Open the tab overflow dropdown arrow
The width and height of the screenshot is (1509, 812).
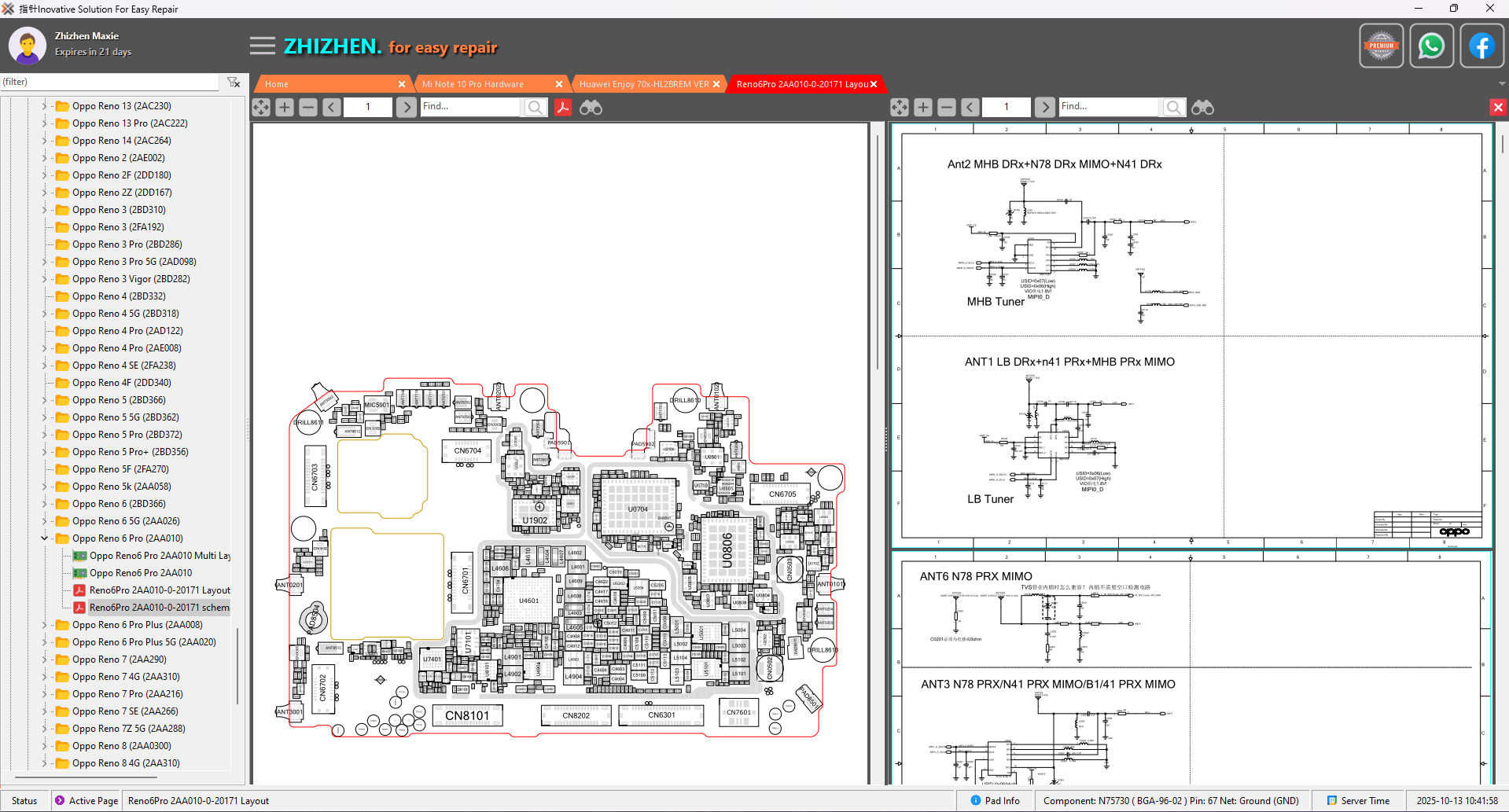pyautogui.click(x=1502, y=83)
